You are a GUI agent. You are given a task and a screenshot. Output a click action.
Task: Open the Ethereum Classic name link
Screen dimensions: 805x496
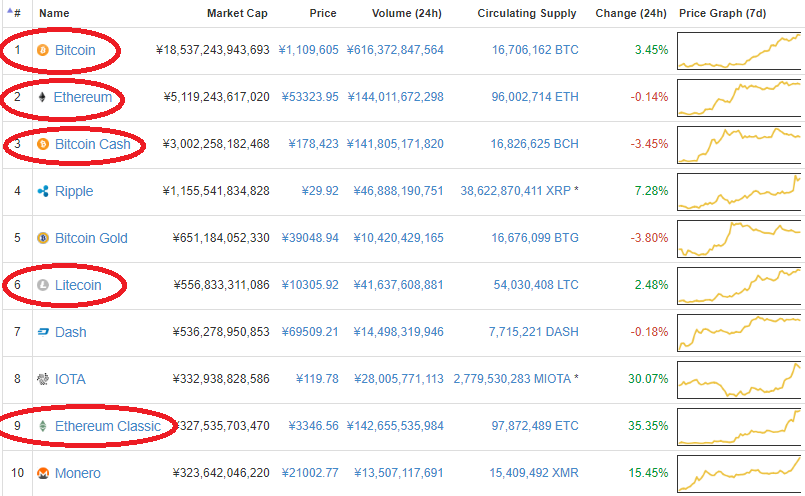pyautogui.click(x=108, y=426)
